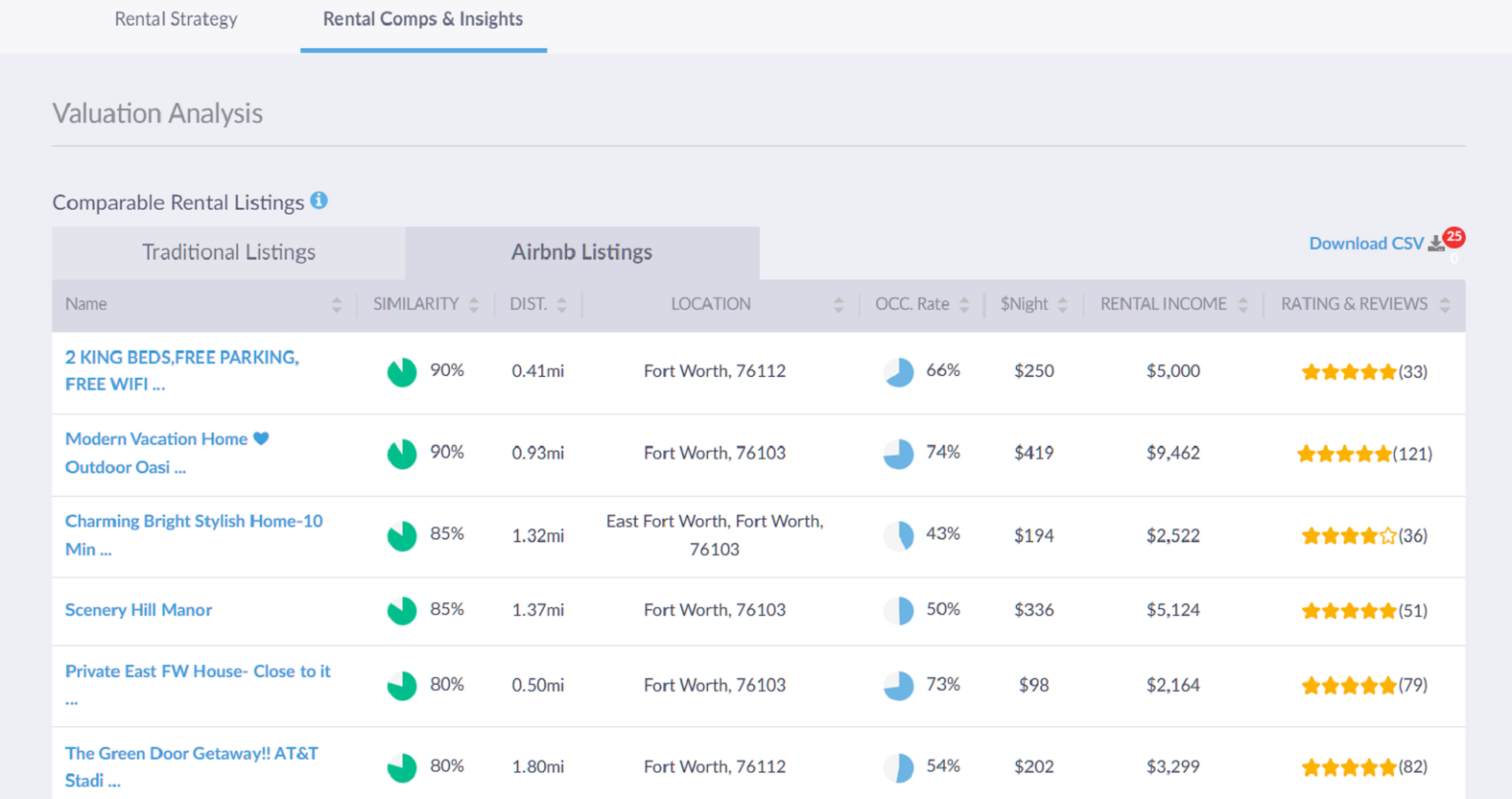The width and height of the screenshot is (1512, 799).
Task: Open the Airbnb Listings tab
Action: coord(582,253)
